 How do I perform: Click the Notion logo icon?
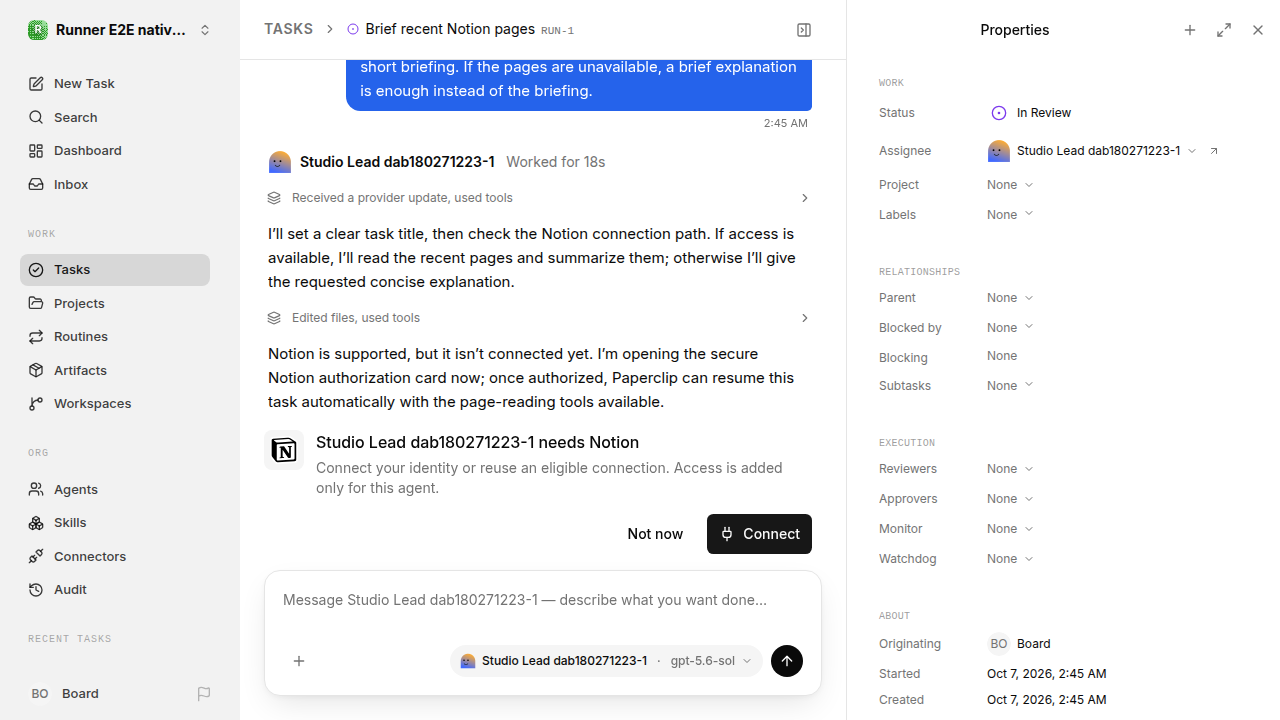(284, 450)
